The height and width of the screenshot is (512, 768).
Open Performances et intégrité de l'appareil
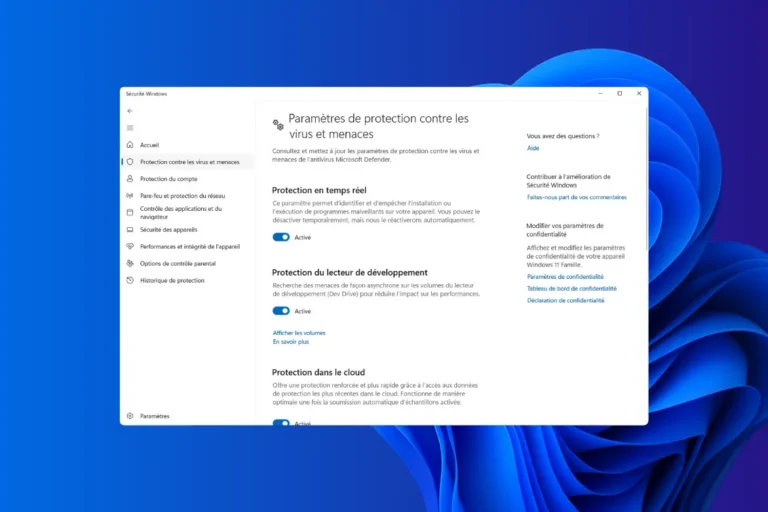pyautogui.click(x=190, y=246)
